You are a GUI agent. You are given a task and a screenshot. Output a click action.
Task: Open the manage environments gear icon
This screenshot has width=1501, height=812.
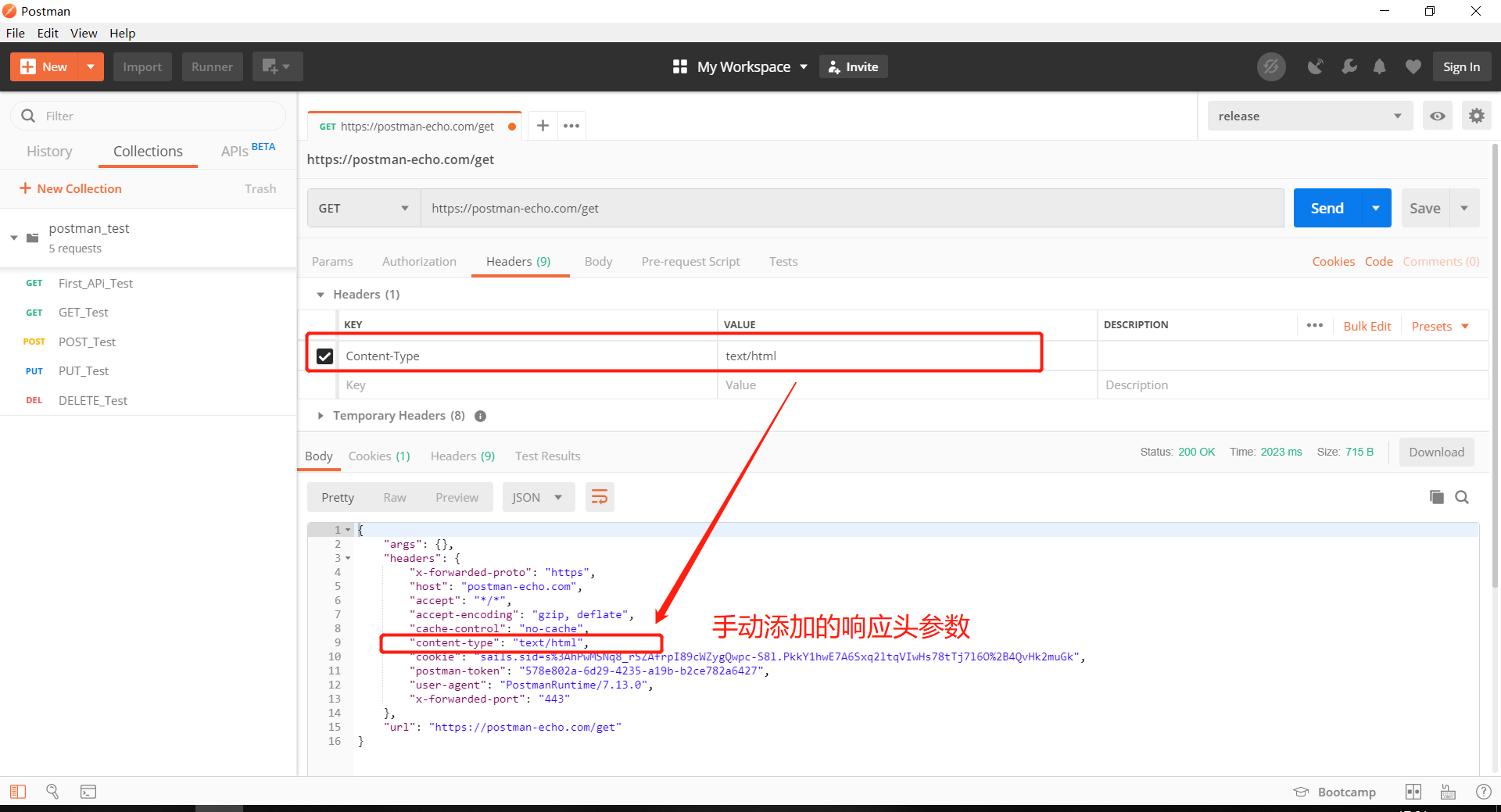[1476, 116]
